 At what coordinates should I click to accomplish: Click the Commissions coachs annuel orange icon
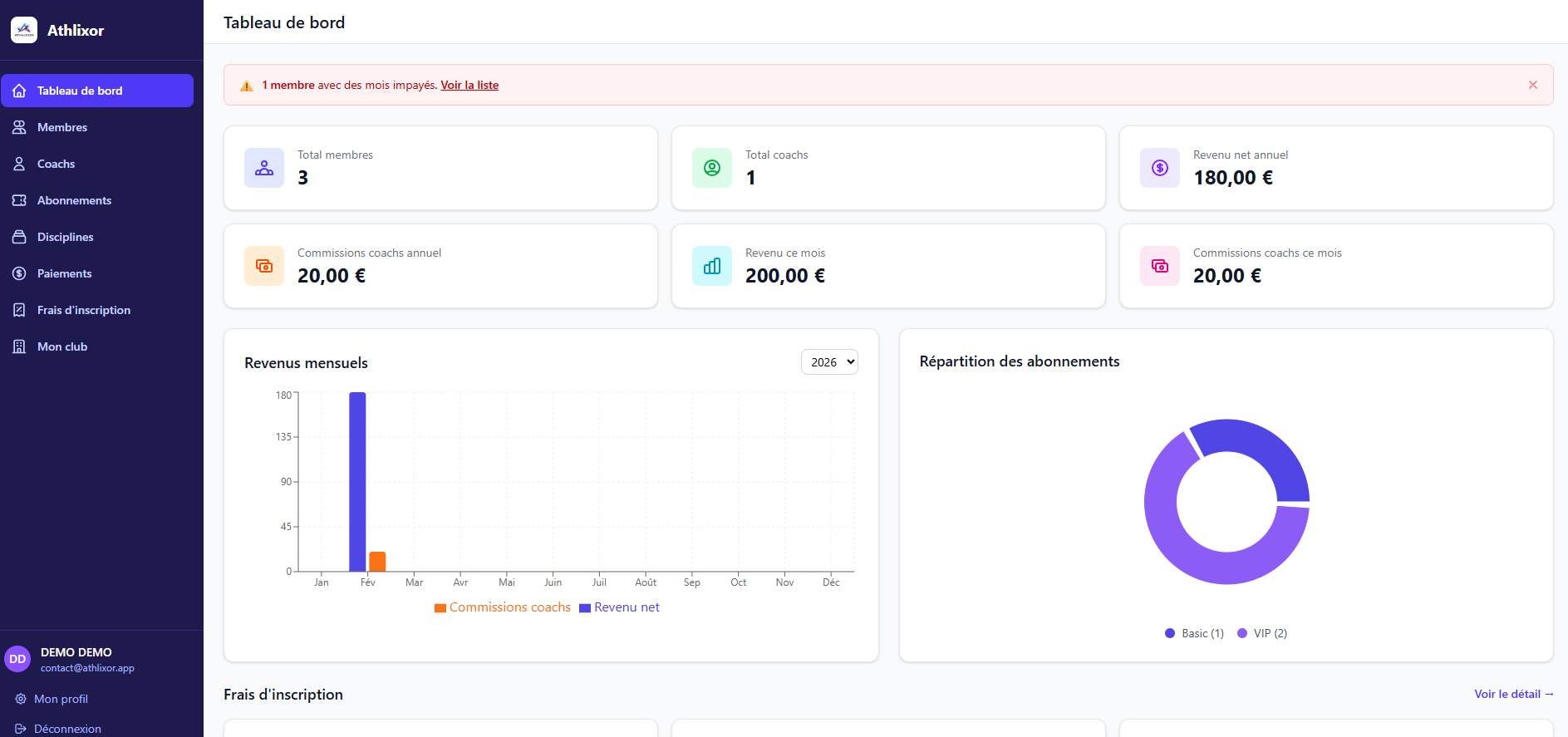(x=264, y=266)
